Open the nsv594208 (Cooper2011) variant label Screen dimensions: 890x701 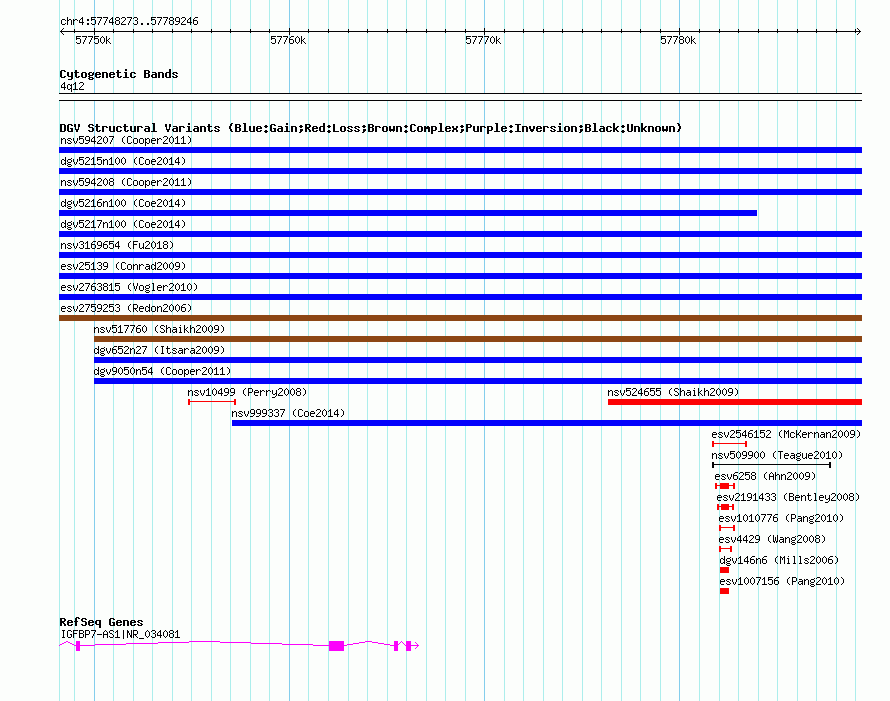pos(126,182)
